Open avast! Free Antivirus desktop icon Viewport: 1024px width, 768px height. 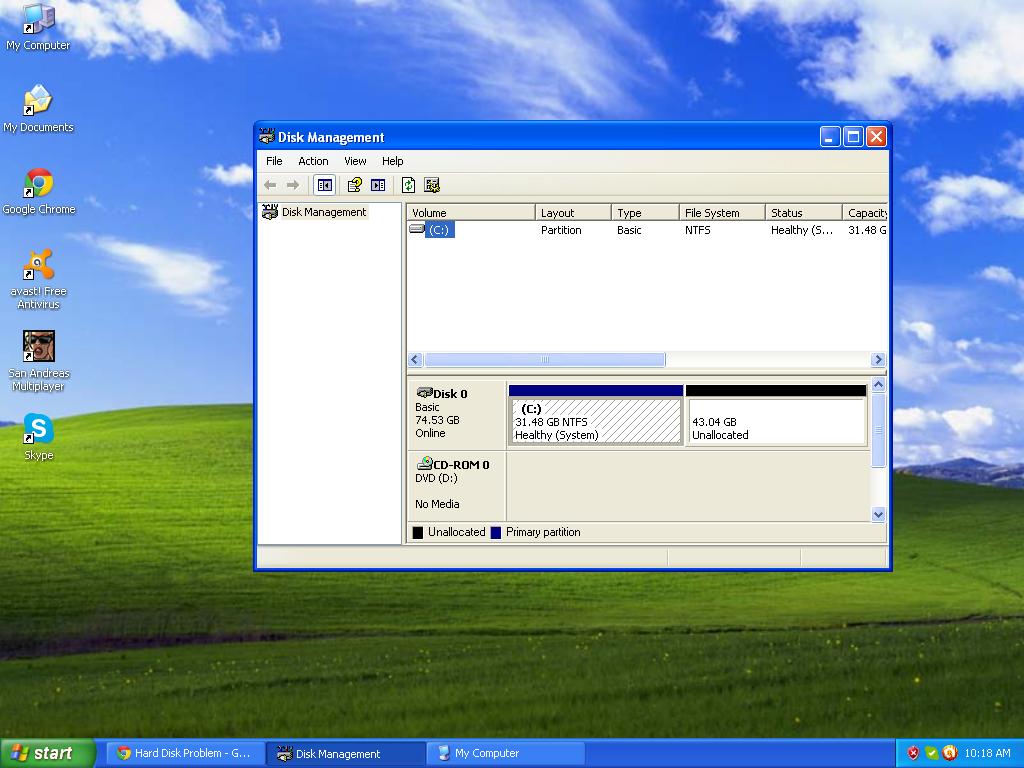pos(39,266)
